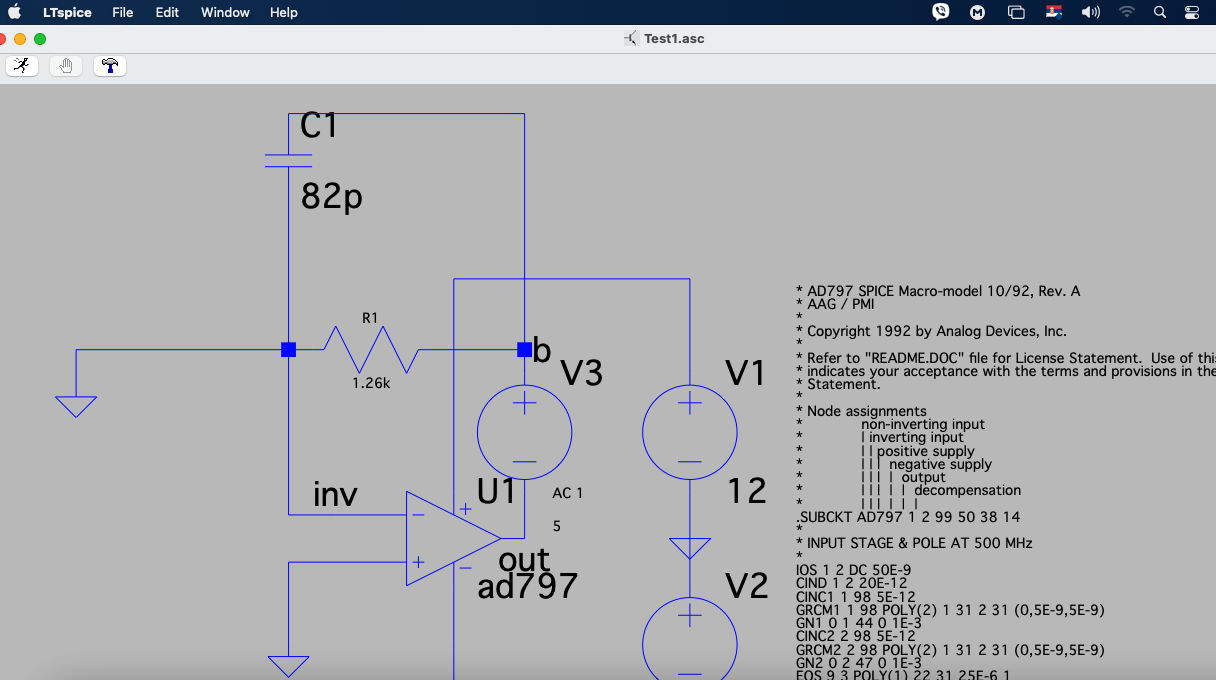
Task: Click the 'non-inverting input' node comment
Action: point(923,424)
